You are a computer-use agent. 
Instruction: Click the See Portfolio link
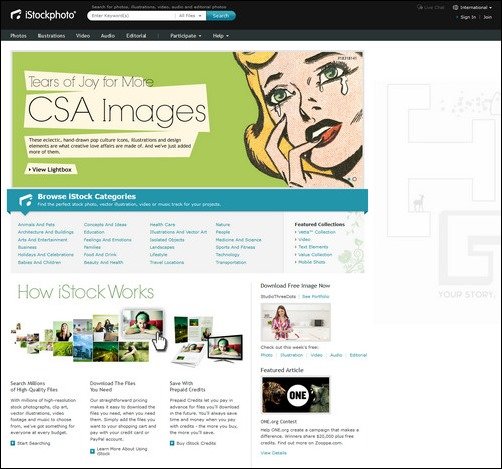pos(316,296)
